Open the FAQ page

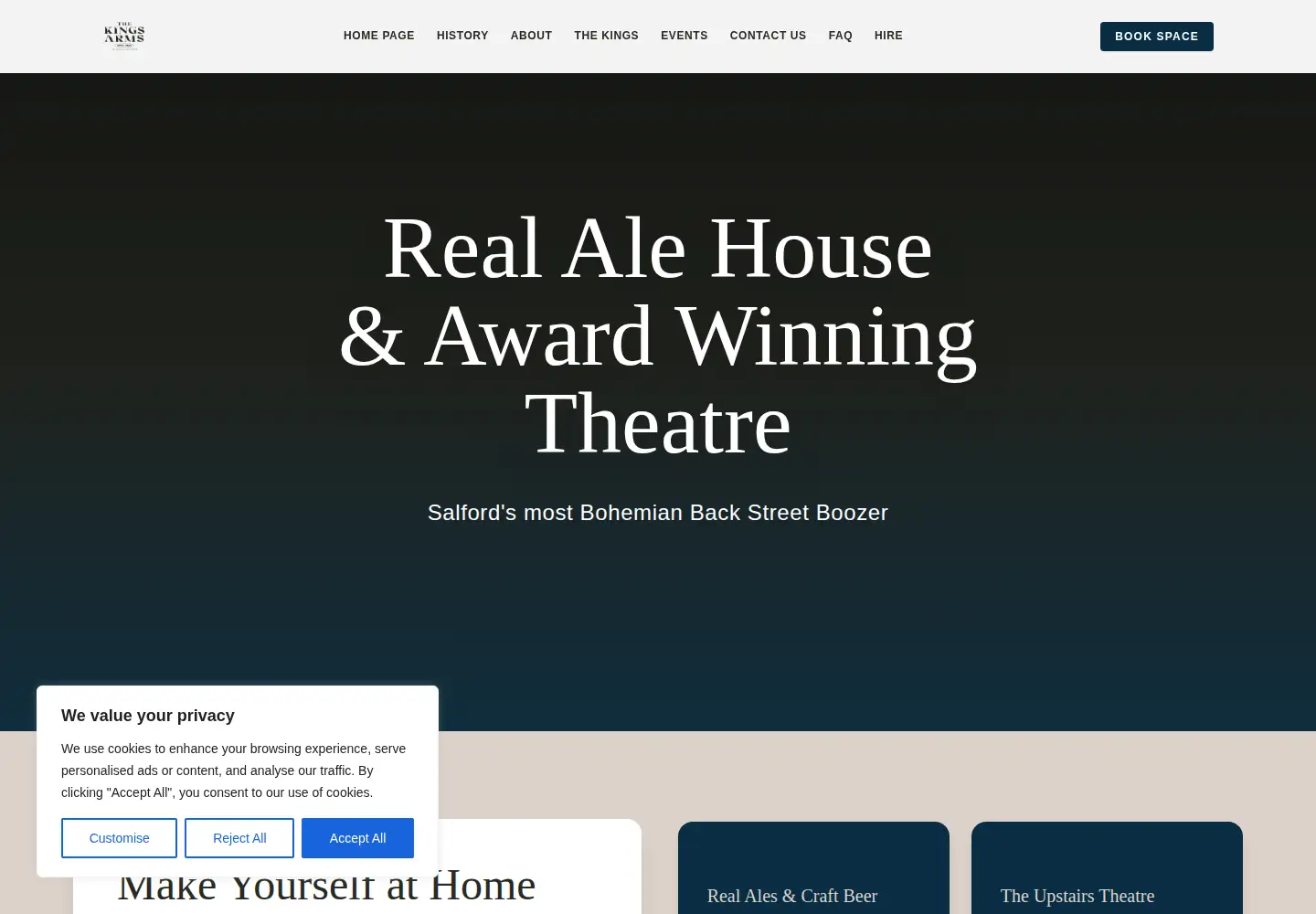tap(841, 36)
